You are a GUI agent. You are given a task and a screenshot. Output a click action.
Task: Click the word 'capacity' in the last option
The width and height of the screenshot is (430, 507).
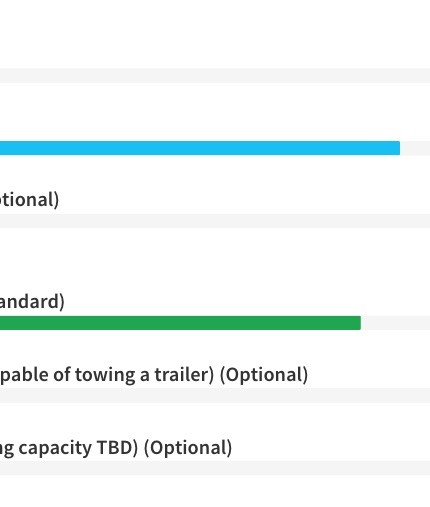click(x=55, y=448)
